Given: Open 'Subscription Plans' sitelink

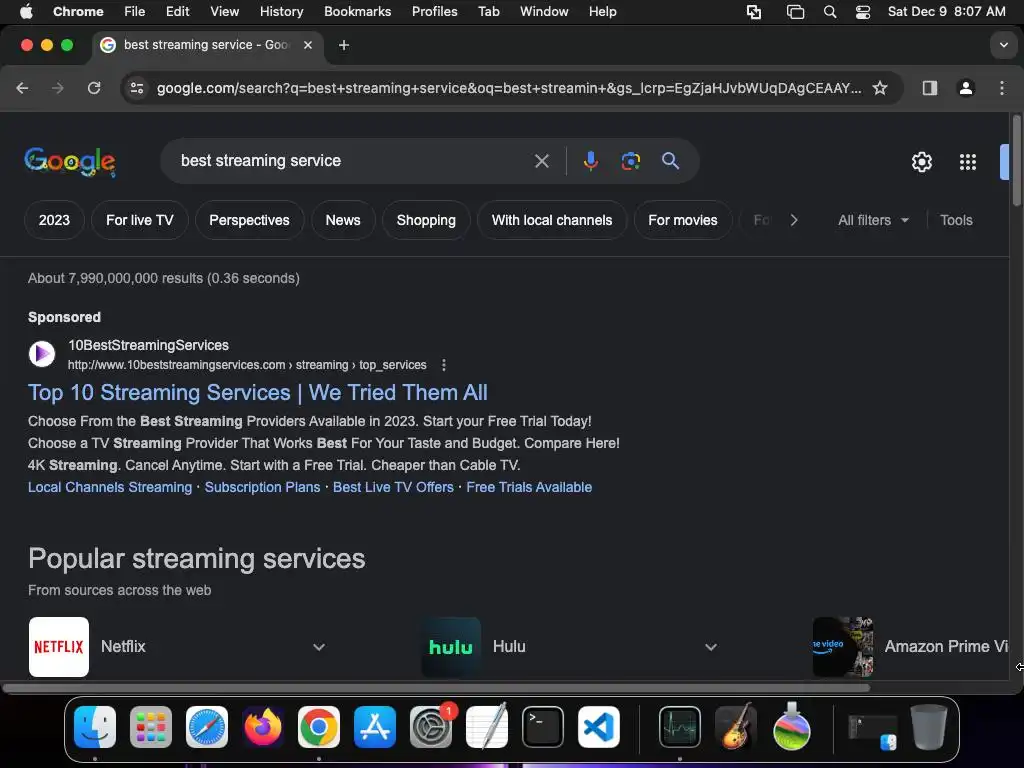Looking at the screenshot, I should [263, 487].
